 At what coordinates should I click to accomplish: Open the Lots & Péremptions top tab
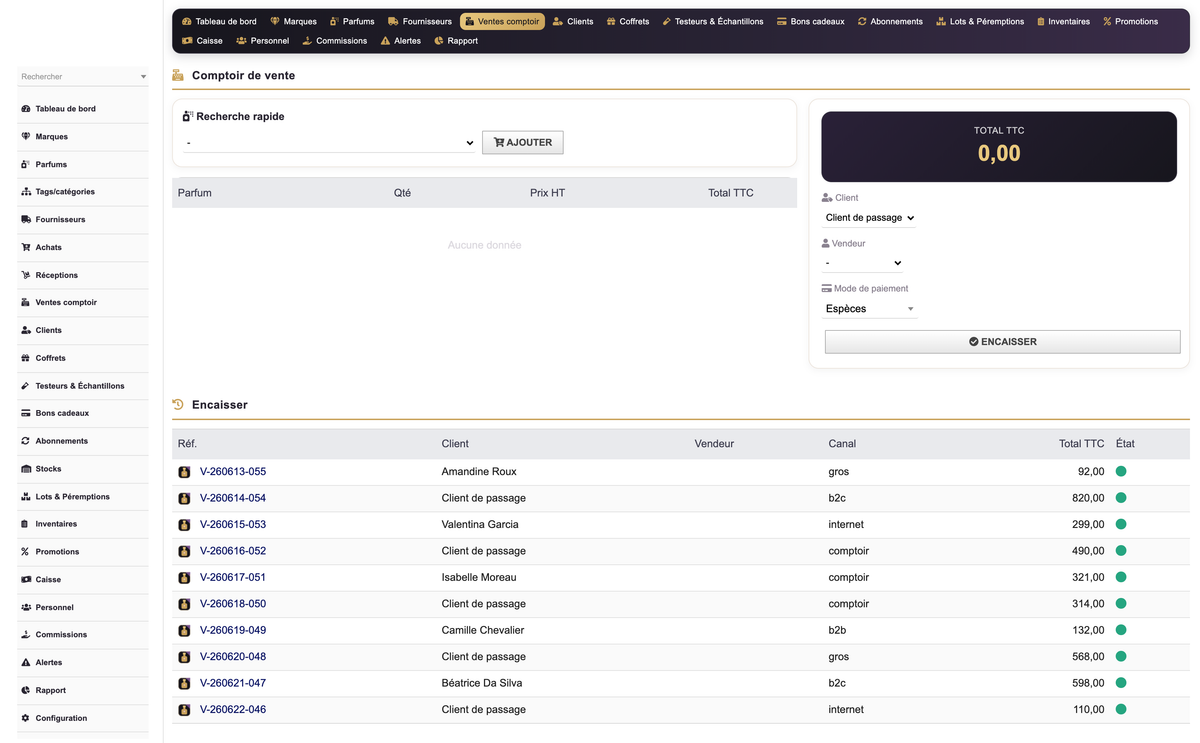coord(980,21)
